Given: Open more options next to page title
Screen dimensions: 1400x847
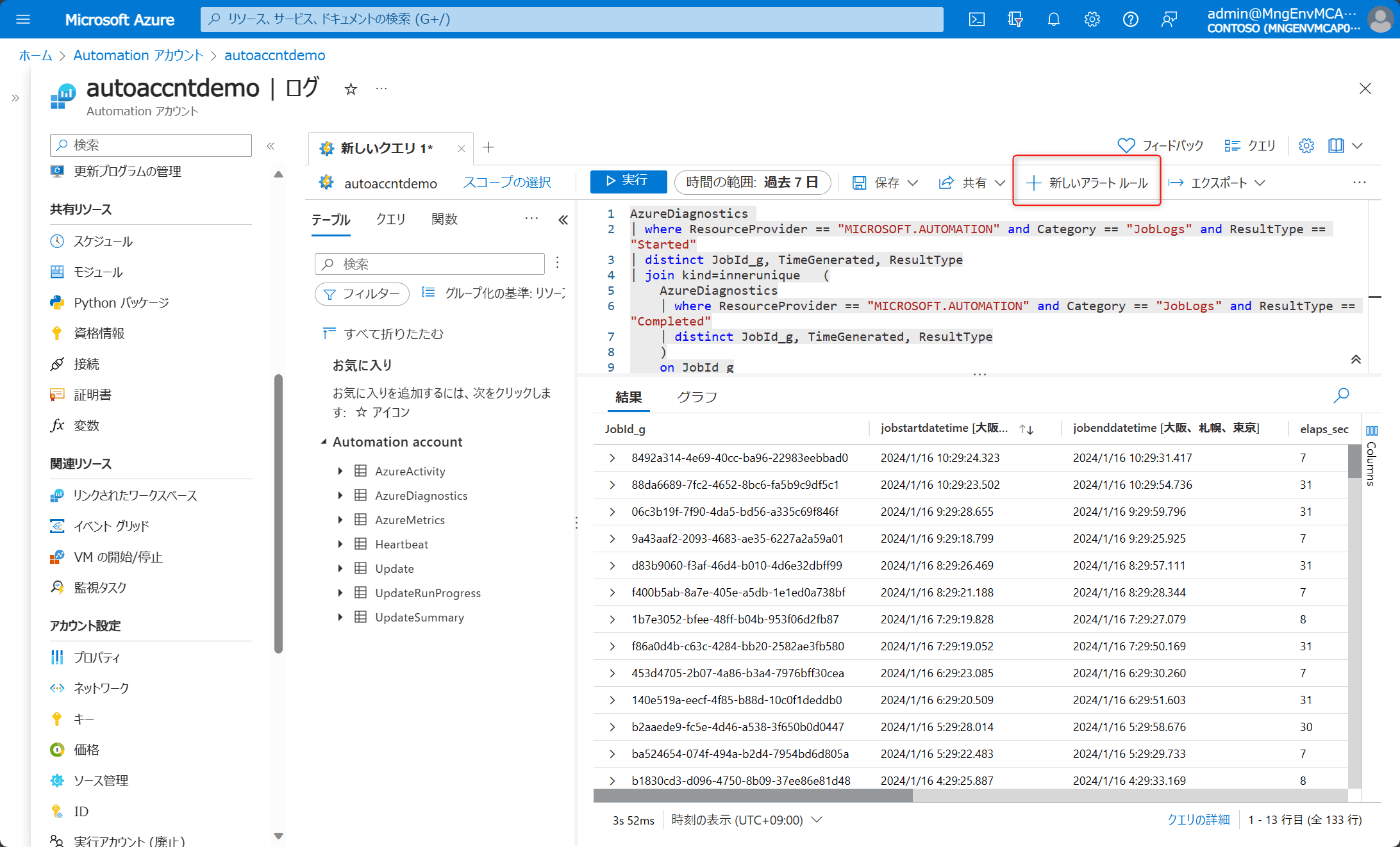Looking at the screenshot, I should click(381, 89).
